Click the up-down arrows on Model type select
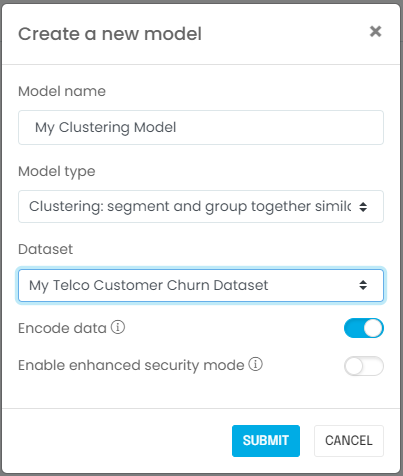Screen dimensions: 403x476 [363, 207]
